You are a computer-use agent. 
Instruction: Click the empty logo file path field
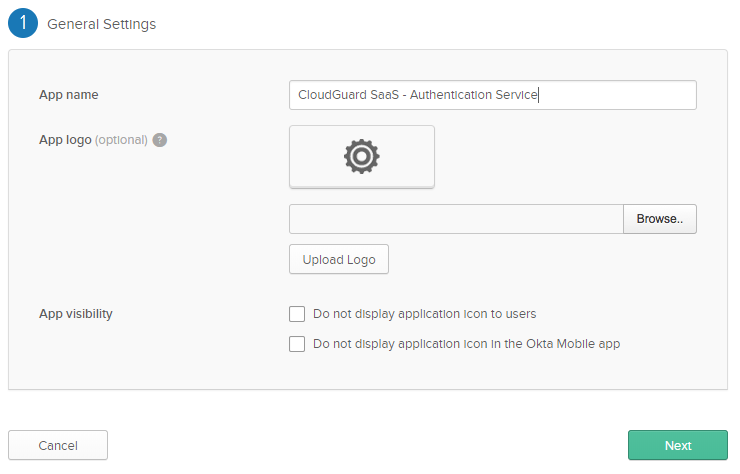click(x=456, y=219)
